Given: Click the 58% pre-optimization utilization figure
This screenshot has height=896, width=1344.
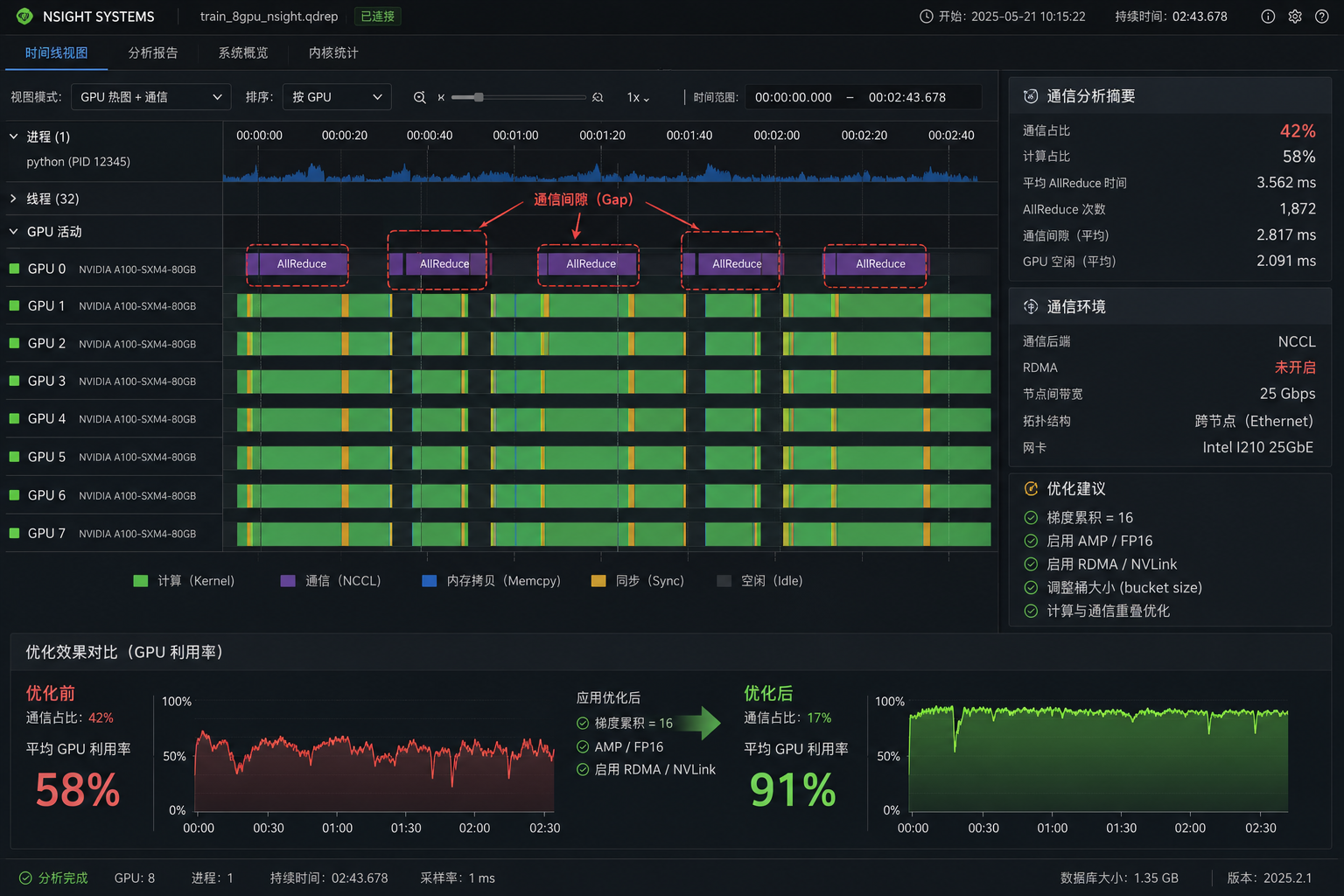Looking at the screenshot, I should click(78, 789).
